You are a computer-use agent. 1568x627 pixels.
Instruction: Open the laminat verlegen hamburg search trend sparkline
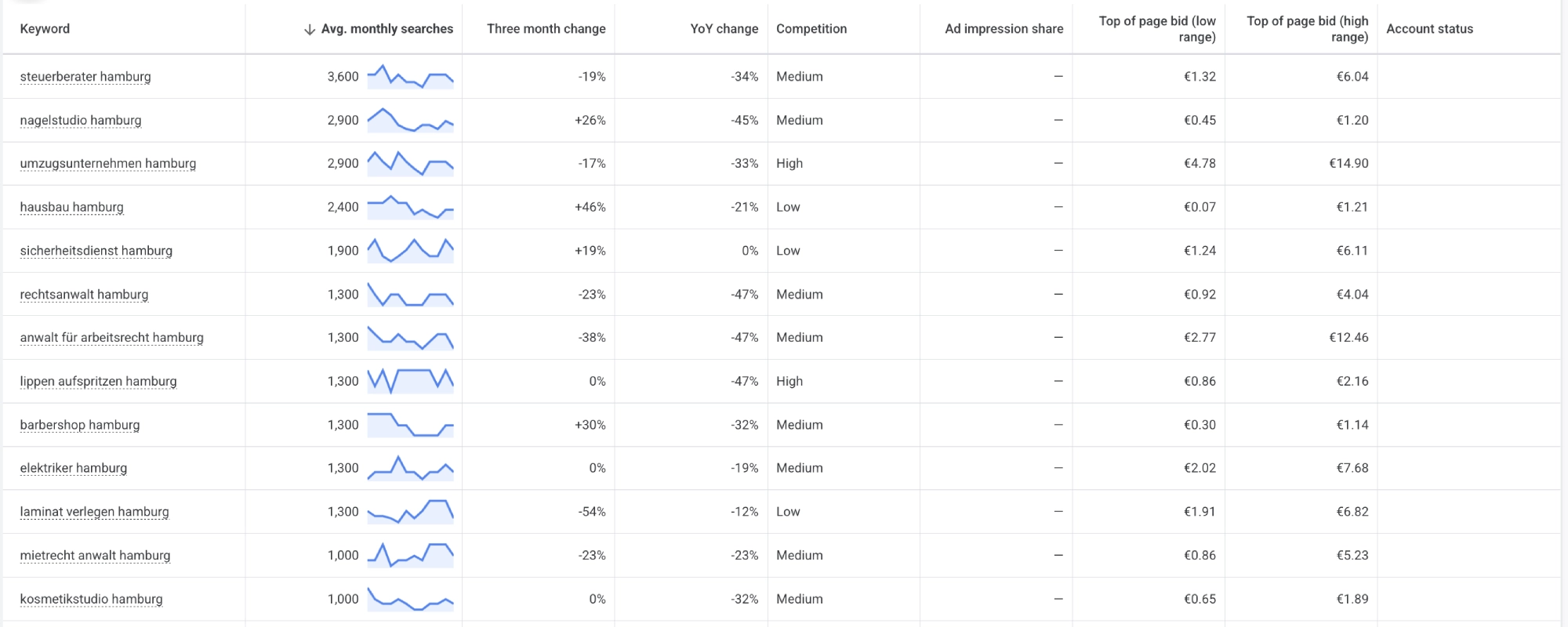pyautogui.click(x=411, y=512)
